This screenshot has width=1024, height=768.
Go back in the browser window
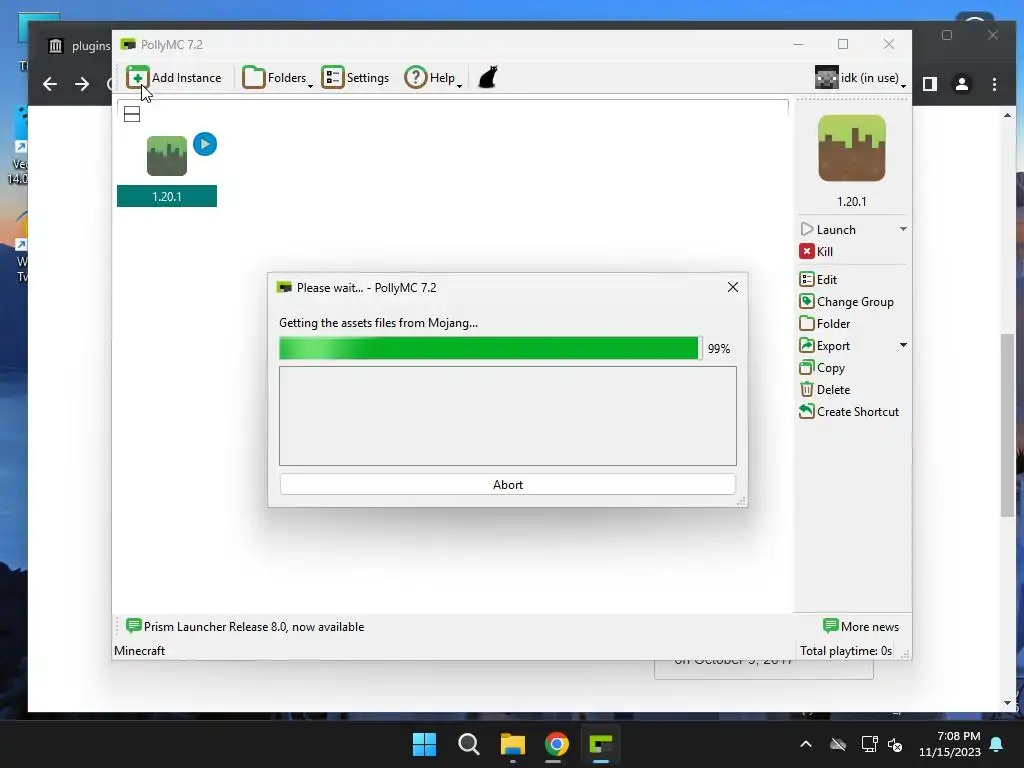click(50, 84)
